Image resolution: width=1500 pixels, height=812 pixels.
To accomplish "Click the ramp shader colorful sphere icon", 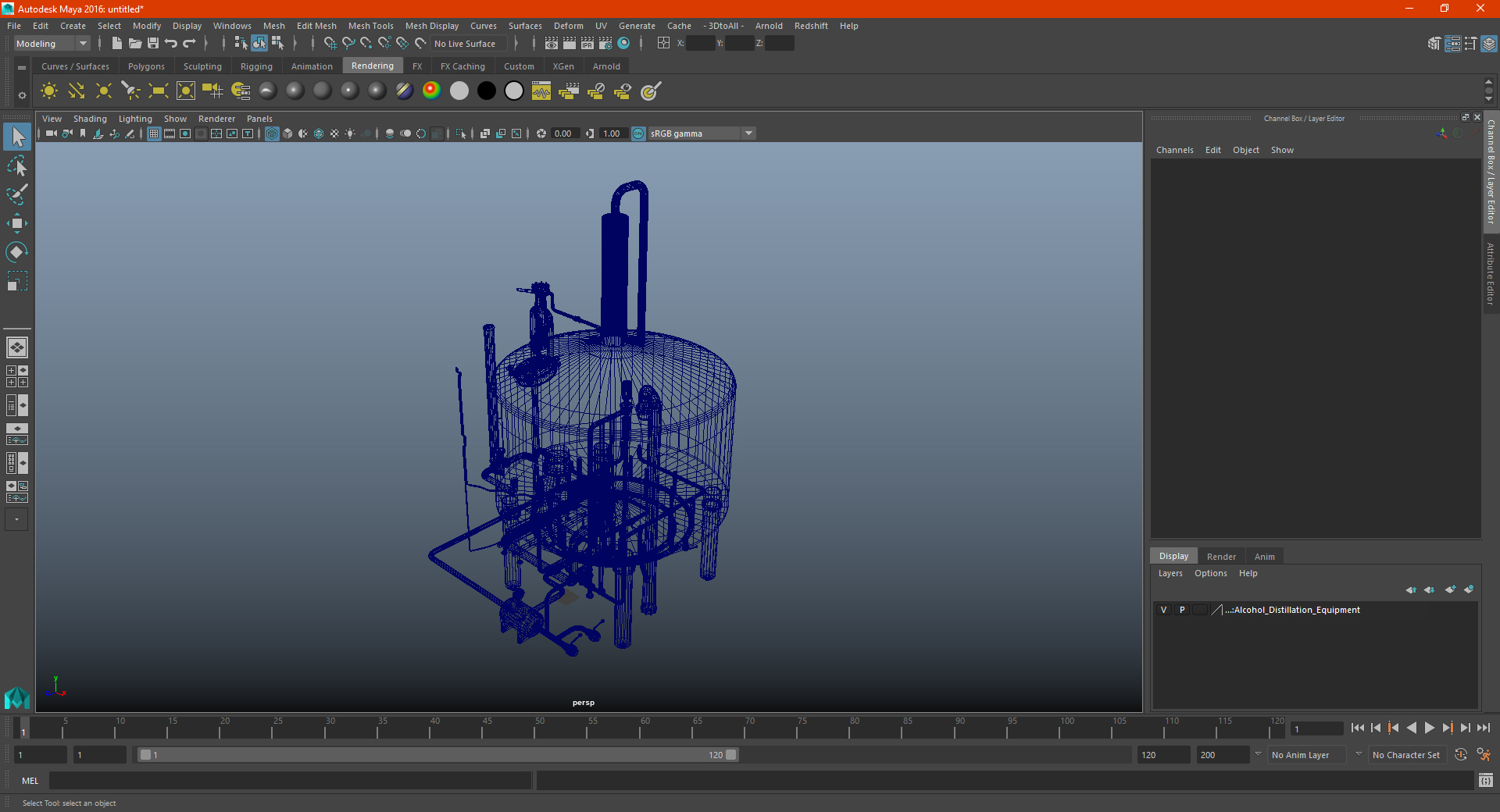I will click(431, 91).
